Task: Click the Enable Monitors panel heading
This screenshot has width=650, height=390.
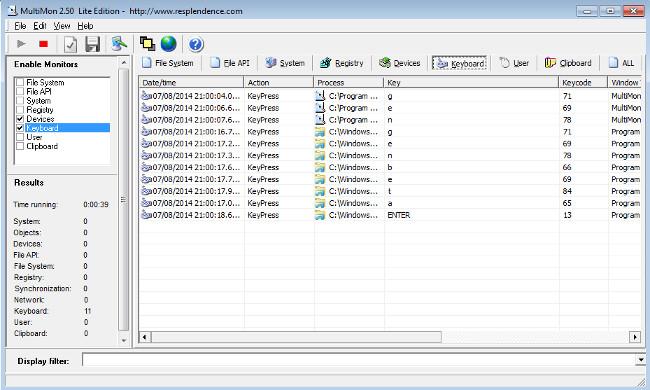Action: (46, 64)
